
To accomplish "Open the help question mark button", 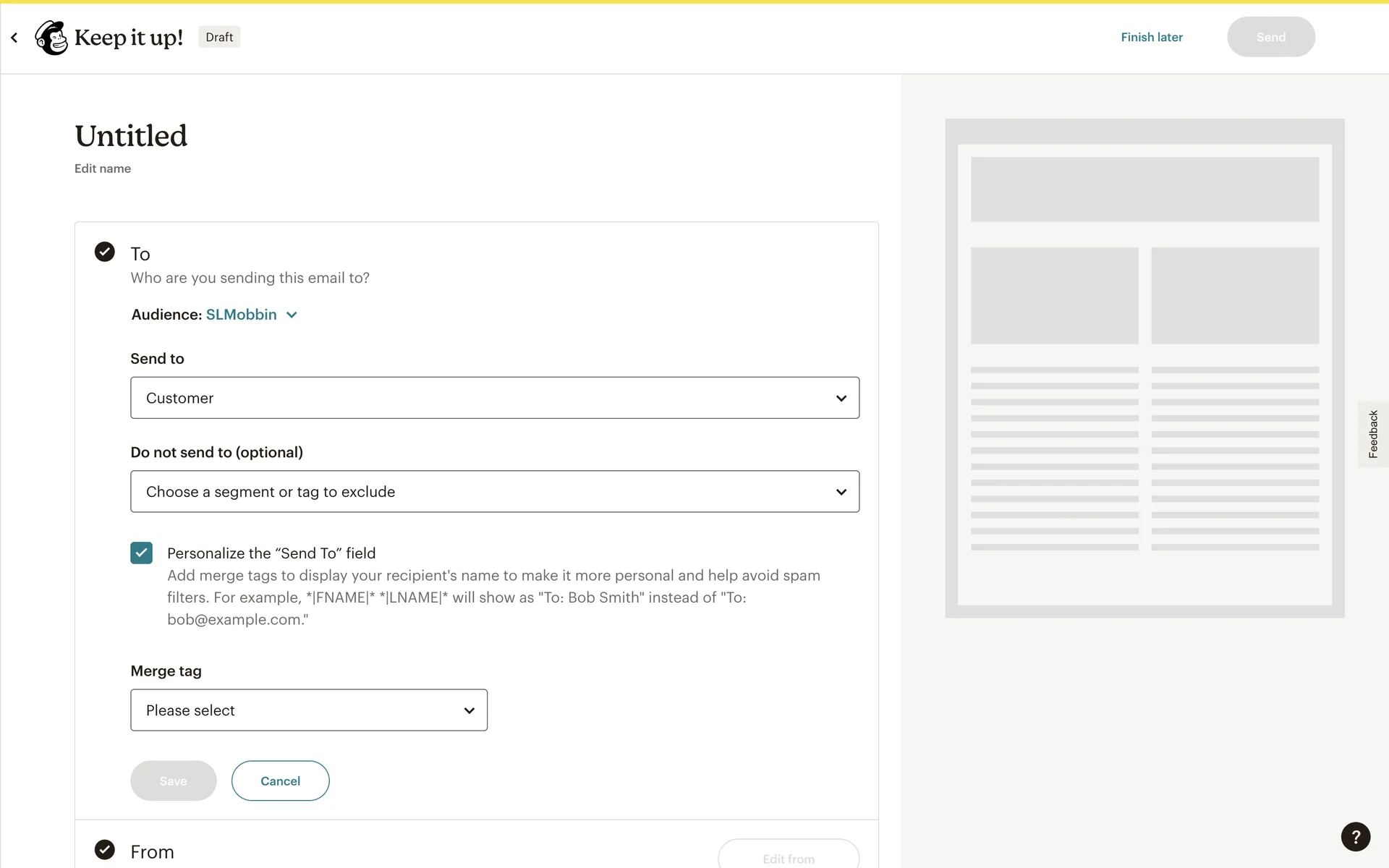I will (1355, 837).
